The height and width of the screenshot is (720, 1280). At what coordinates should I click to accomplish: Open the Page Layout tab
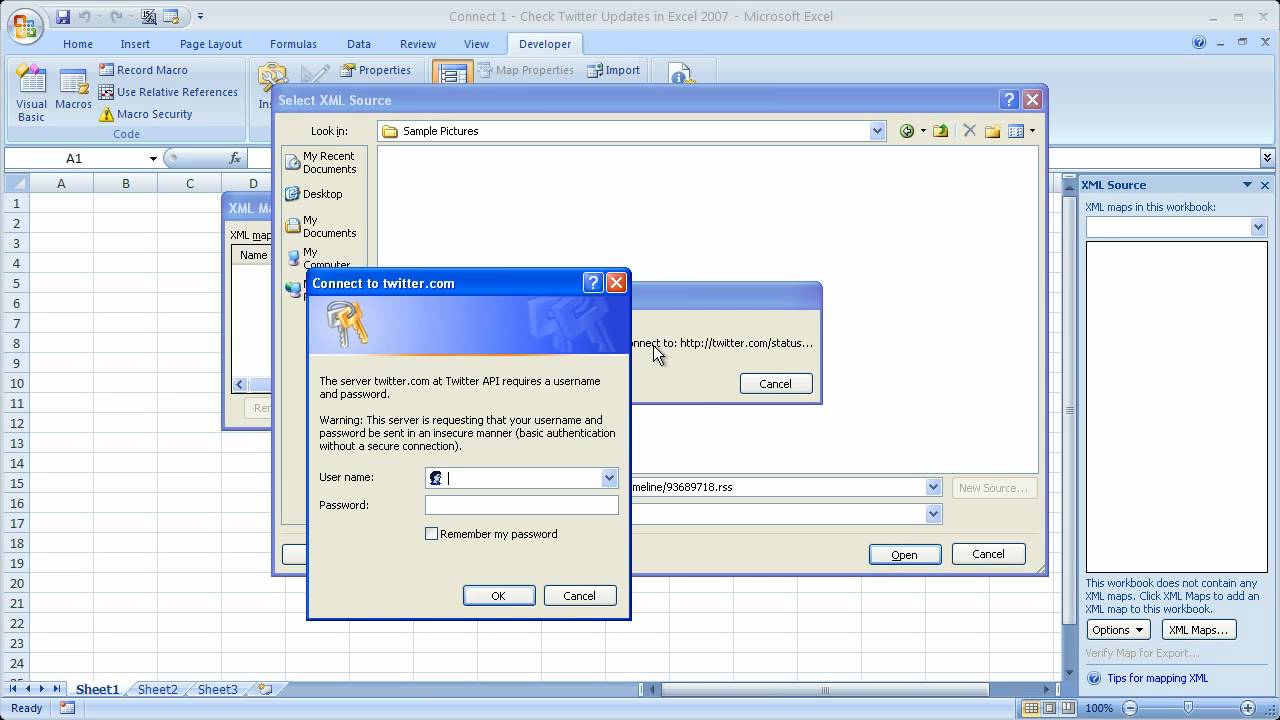(x=211, y=44)
